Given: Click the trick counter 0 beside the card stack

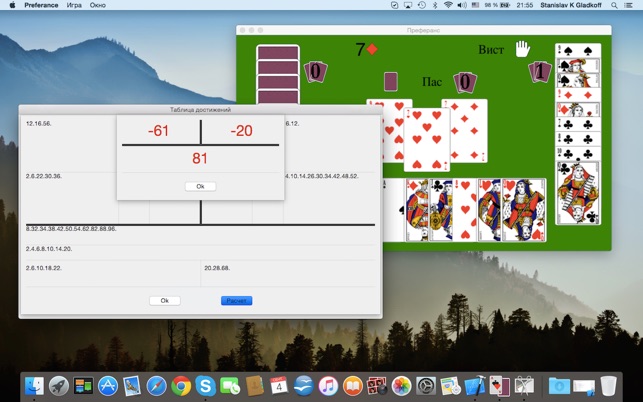Looking at the screenshot, I should tap(315, 71).
